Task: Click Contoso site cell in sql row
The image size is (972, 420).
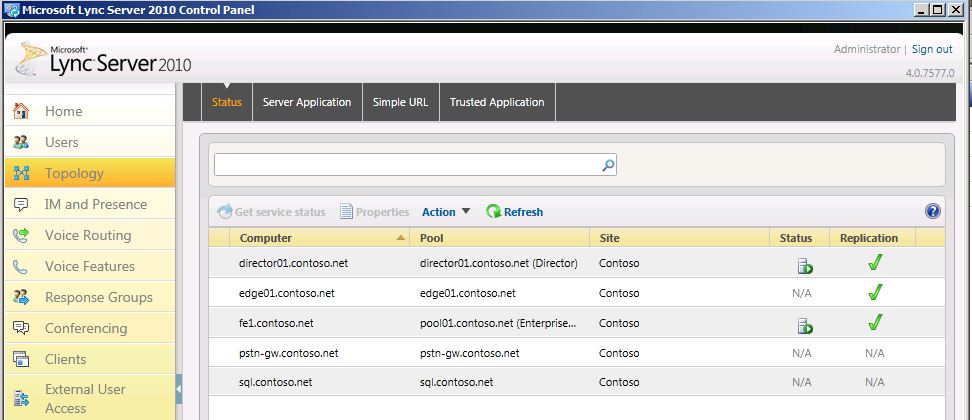Action: click(619, 382)
